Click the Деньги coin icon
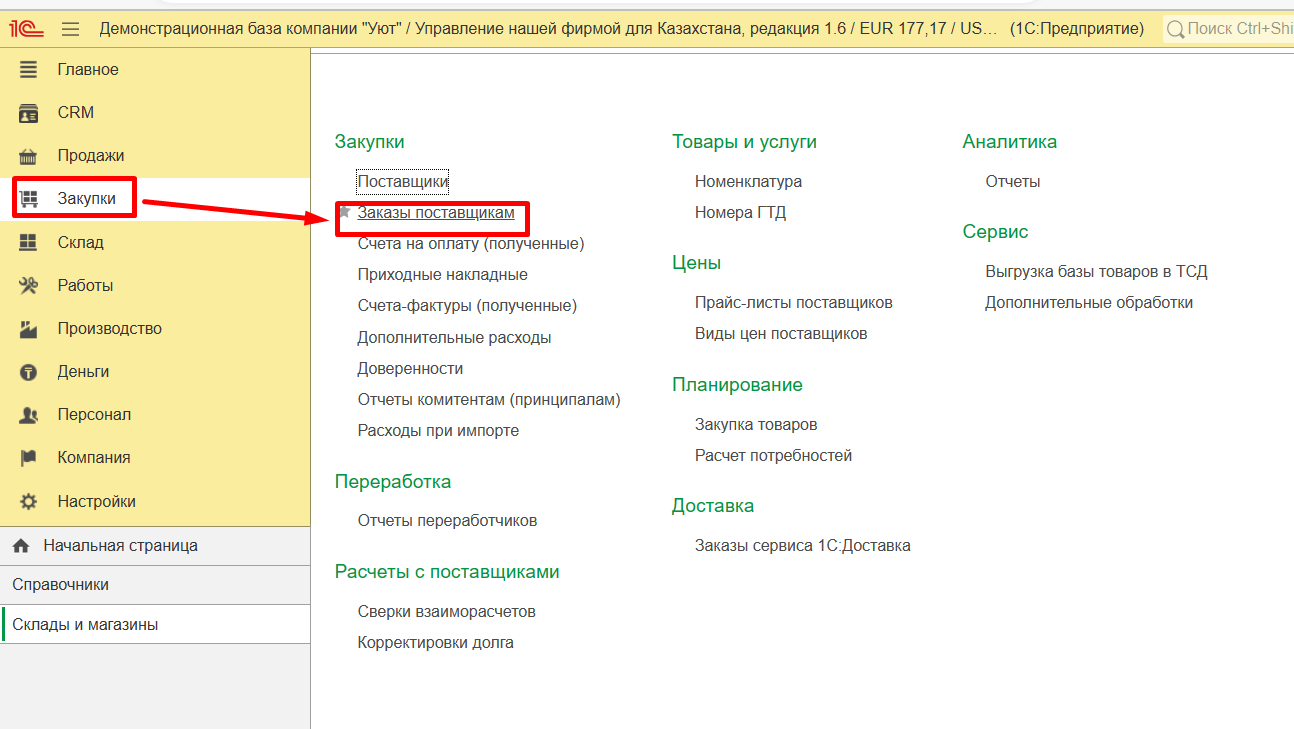Screen dimensions: 1294x729 29,372
